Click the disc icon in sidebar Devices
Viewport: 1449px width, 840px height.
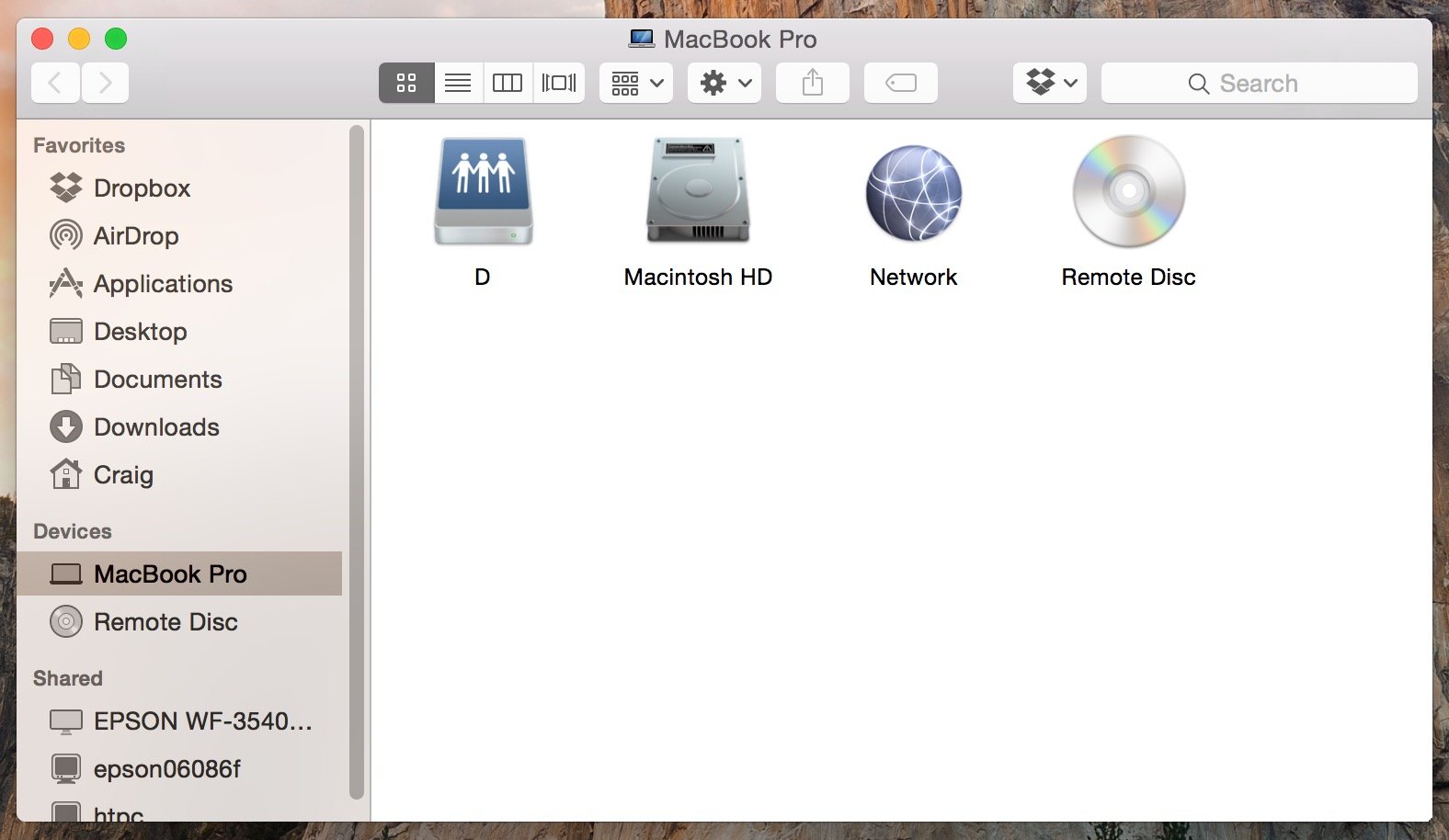[66, 622]
